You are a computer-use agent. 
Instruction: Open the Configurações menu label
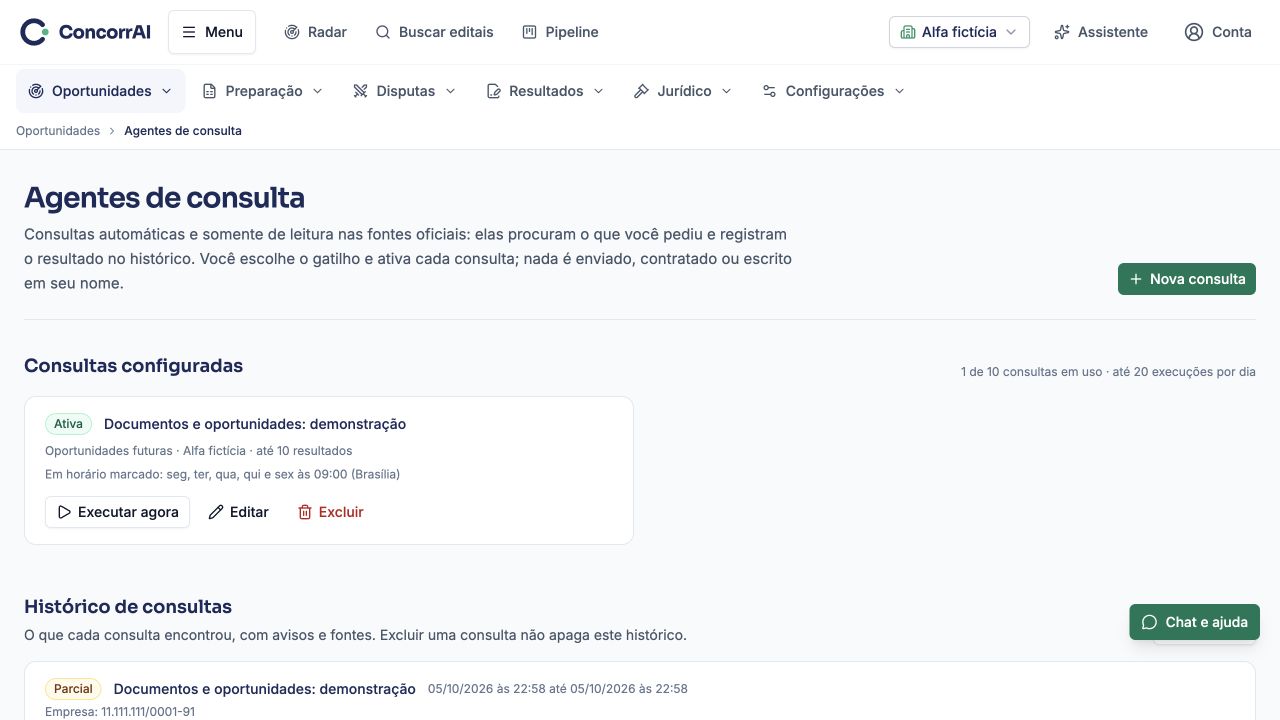click(x=835, y=91)
